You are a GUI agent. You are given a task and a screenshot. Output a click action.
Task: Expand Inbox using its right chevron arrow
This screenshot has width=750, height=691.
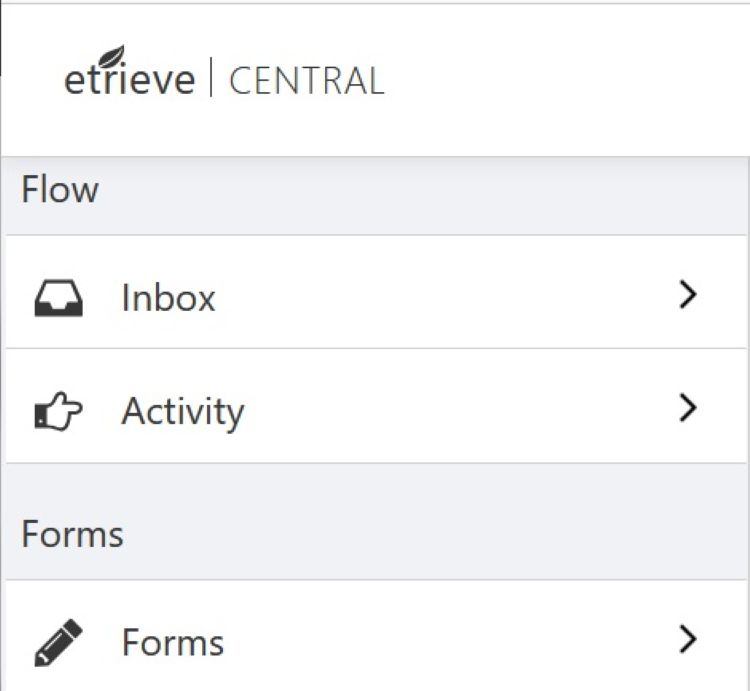[x=686, y=295]
